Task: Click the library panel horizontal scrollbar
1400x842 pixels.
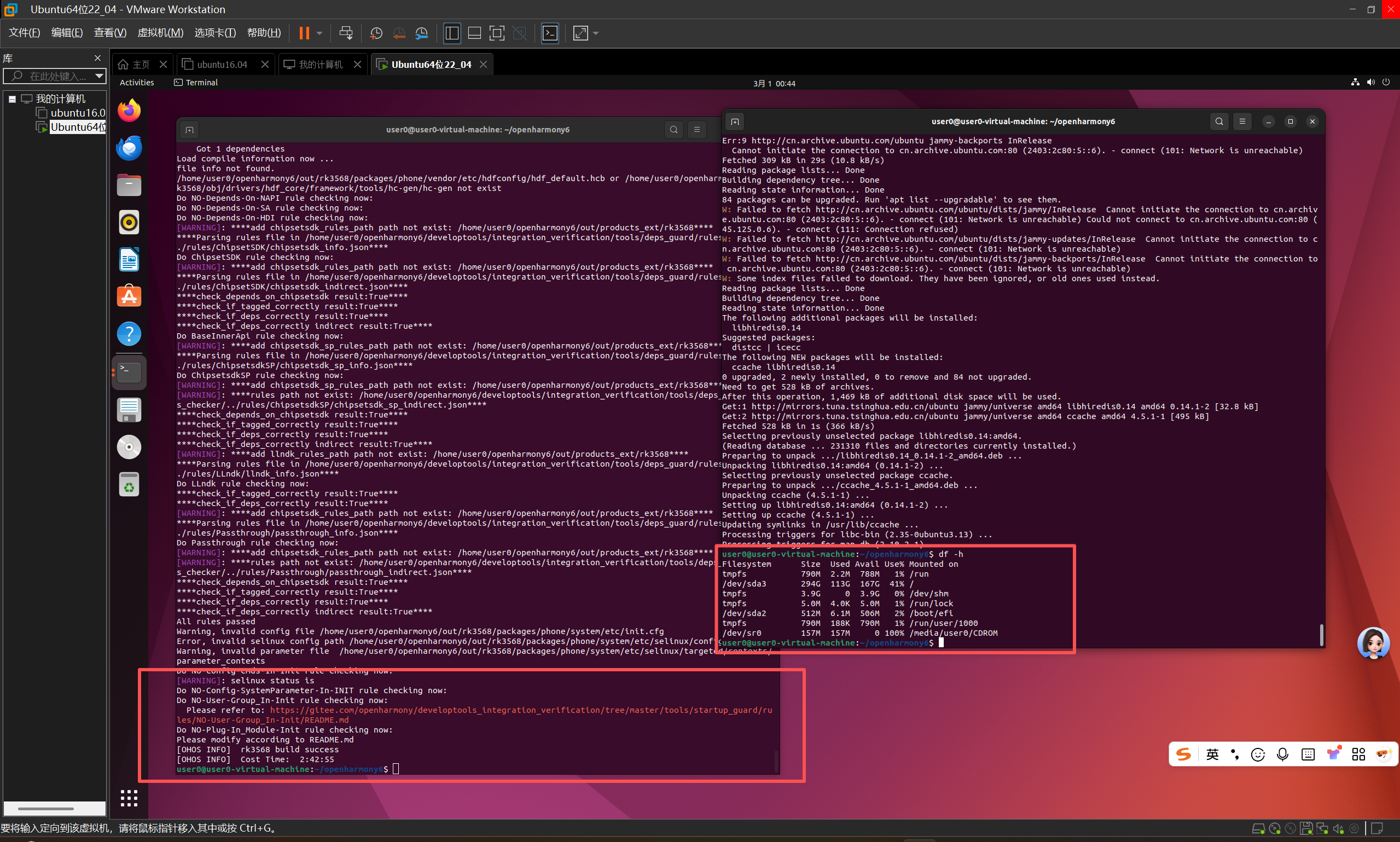Action: click(x=45, y=808)
